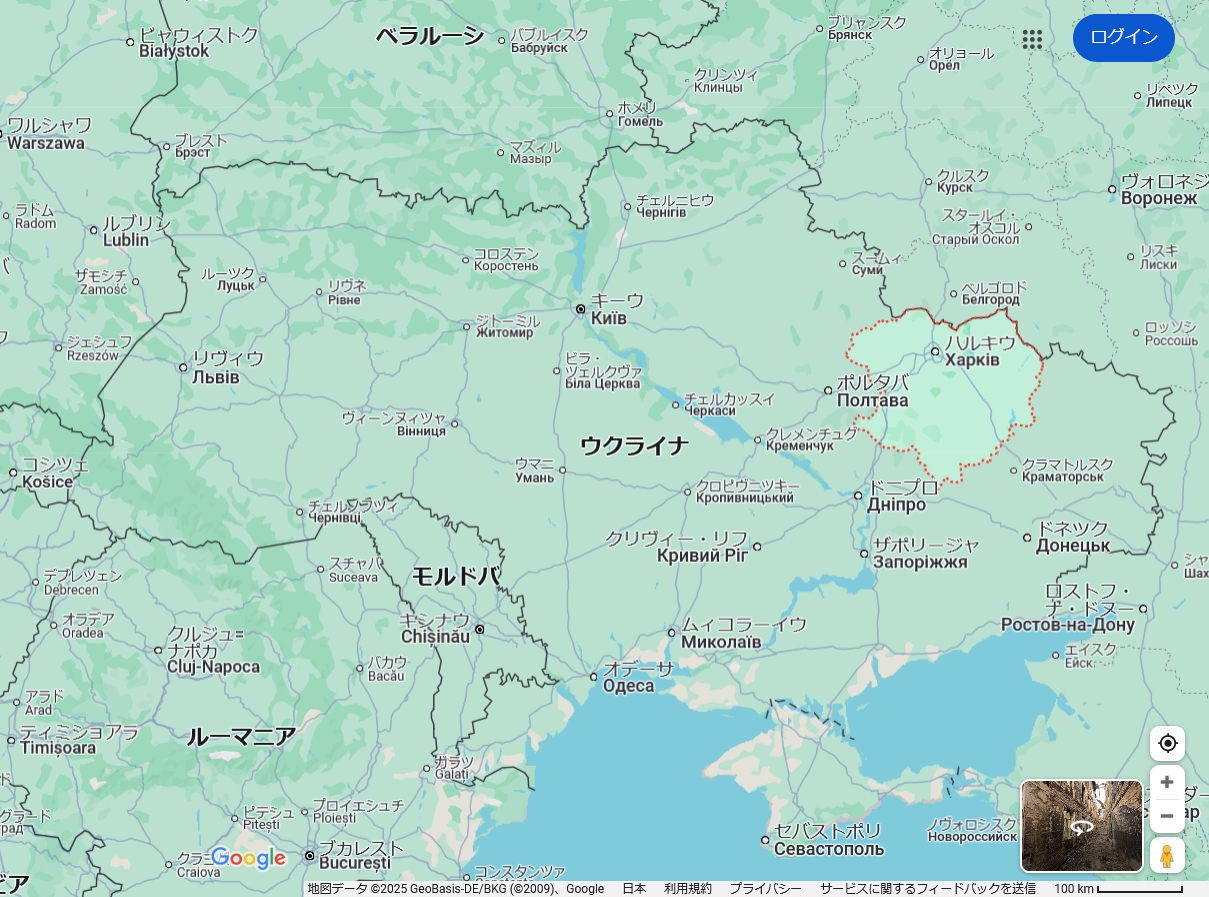This screenshot has height=897, width=1209.
Task: Click the București capital marker
Action: pyautogui.click(x=310, y=856)
